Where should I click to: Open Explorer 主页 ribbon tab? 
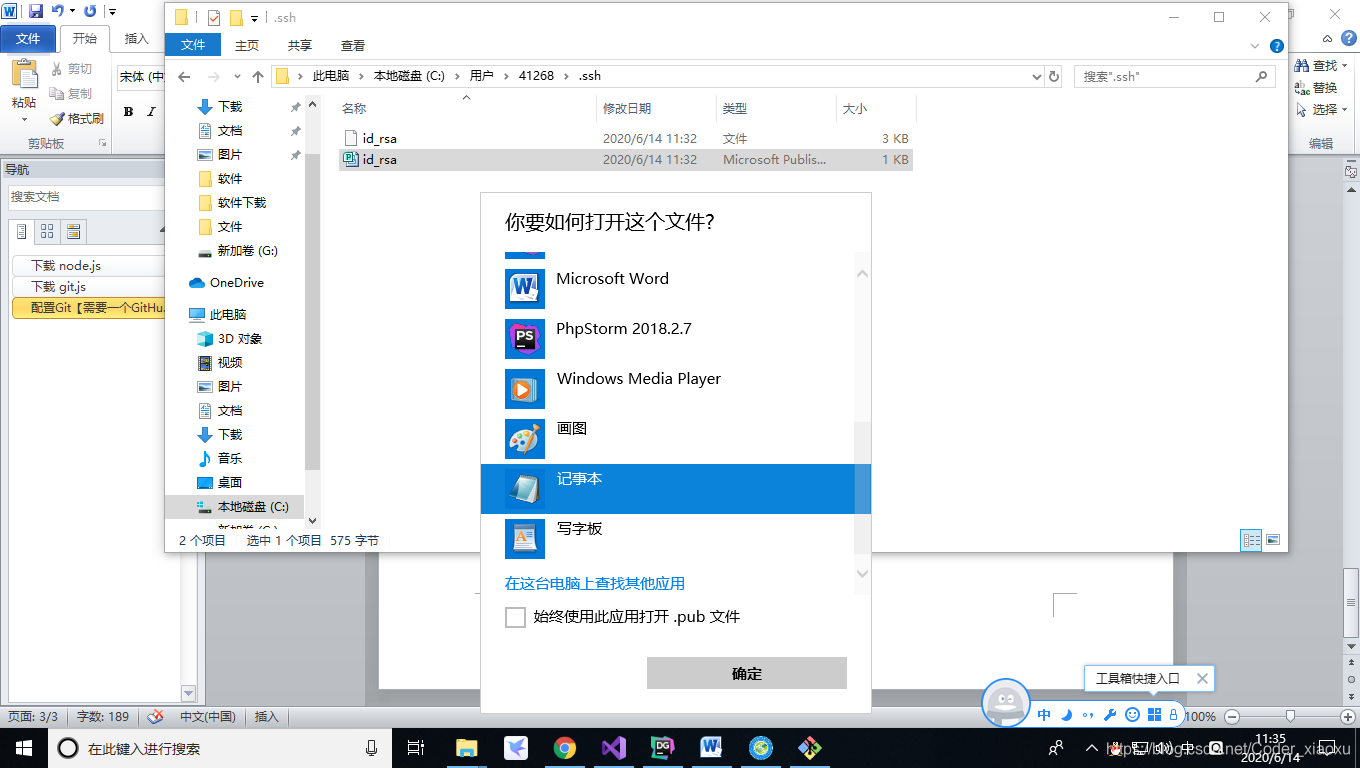pos(247,45)
